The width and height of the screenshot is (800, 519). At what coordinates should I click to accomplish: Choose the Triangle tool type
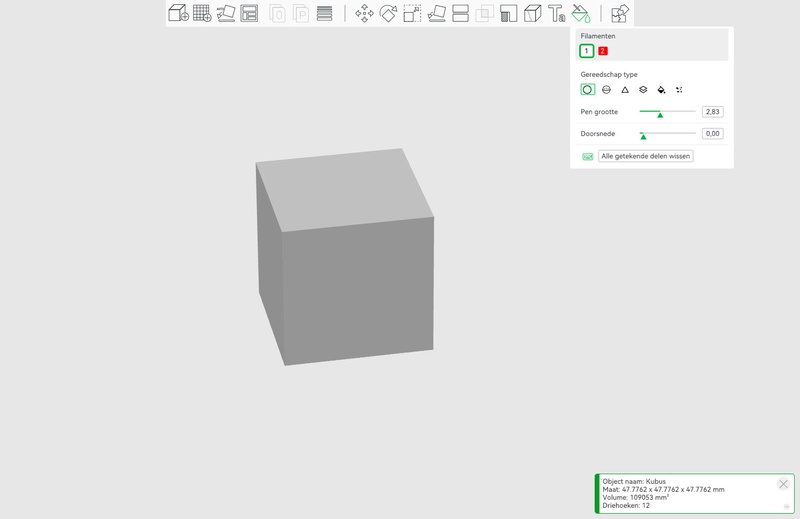(624, 90)
